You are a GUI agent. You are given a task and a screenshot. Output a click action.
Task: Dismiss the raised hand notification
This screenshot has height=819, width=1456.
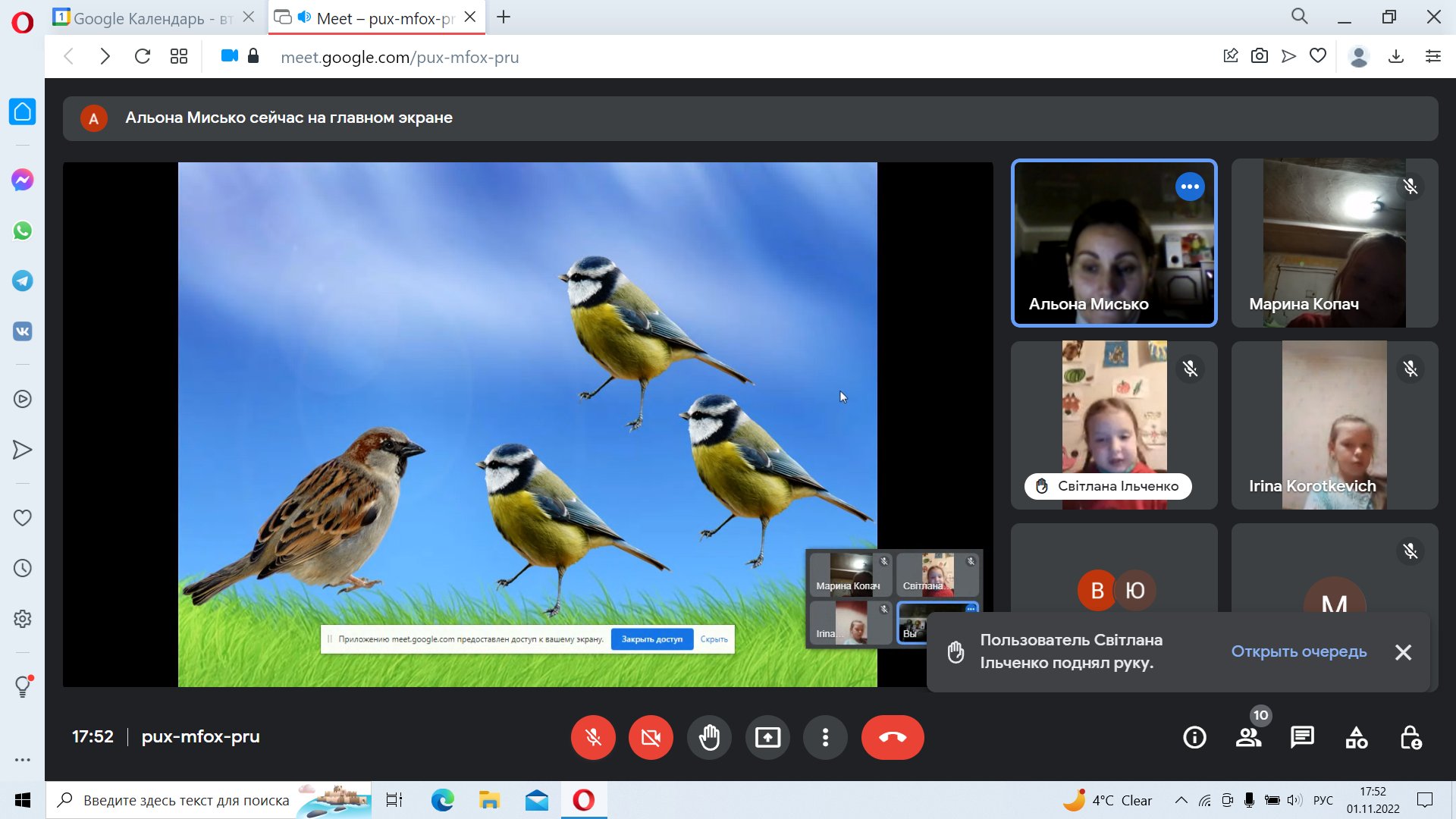point(1403,652)
